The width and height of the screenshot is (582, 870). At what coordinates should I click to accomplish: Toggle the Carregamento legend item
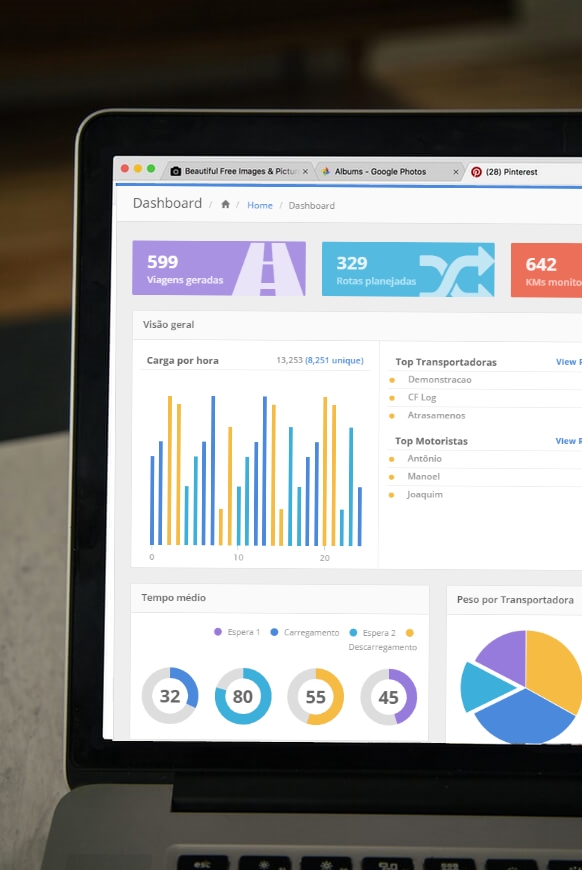(305, 633)
